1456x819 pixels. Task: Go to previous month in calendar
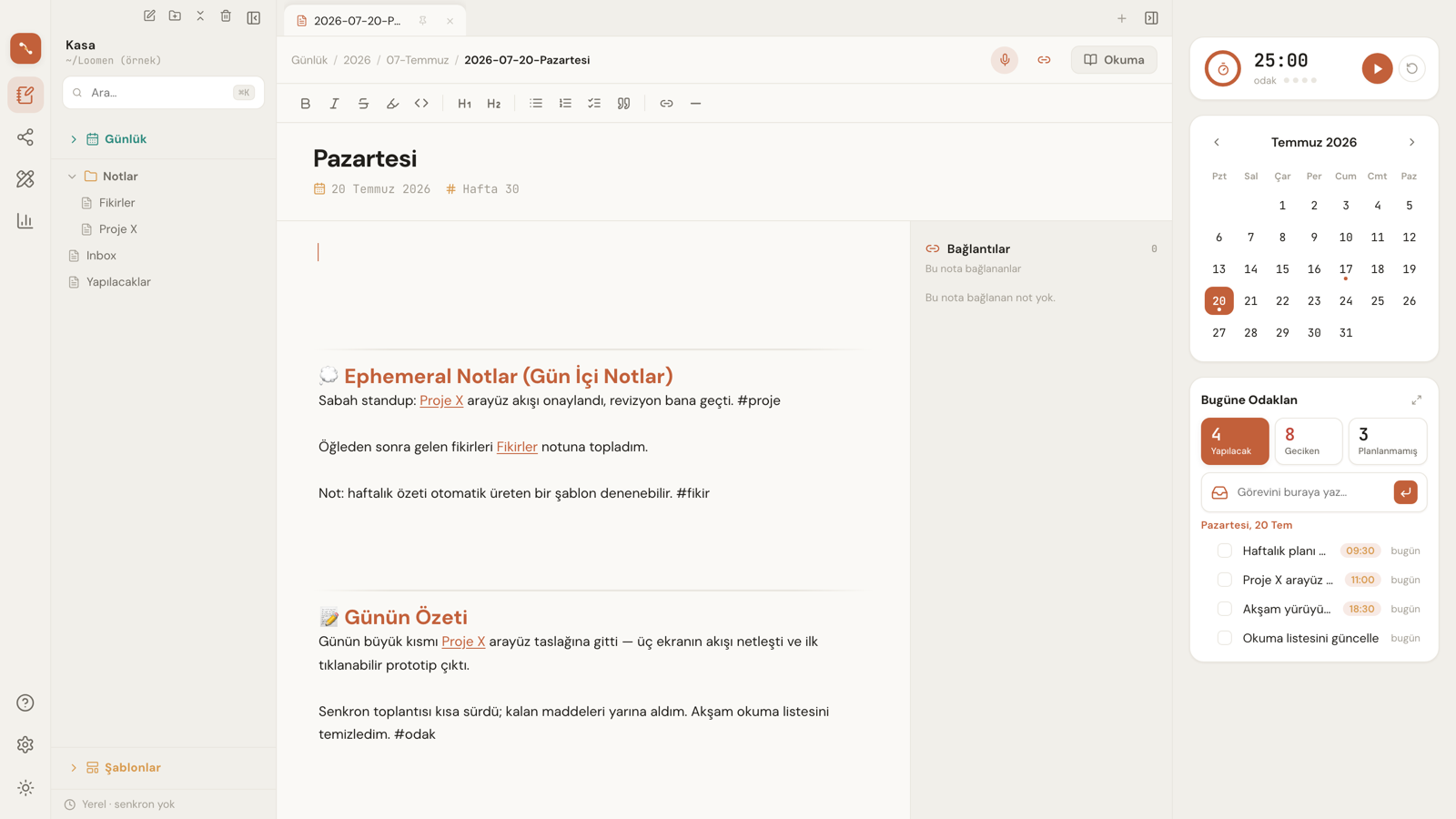tap(1217, 142)
